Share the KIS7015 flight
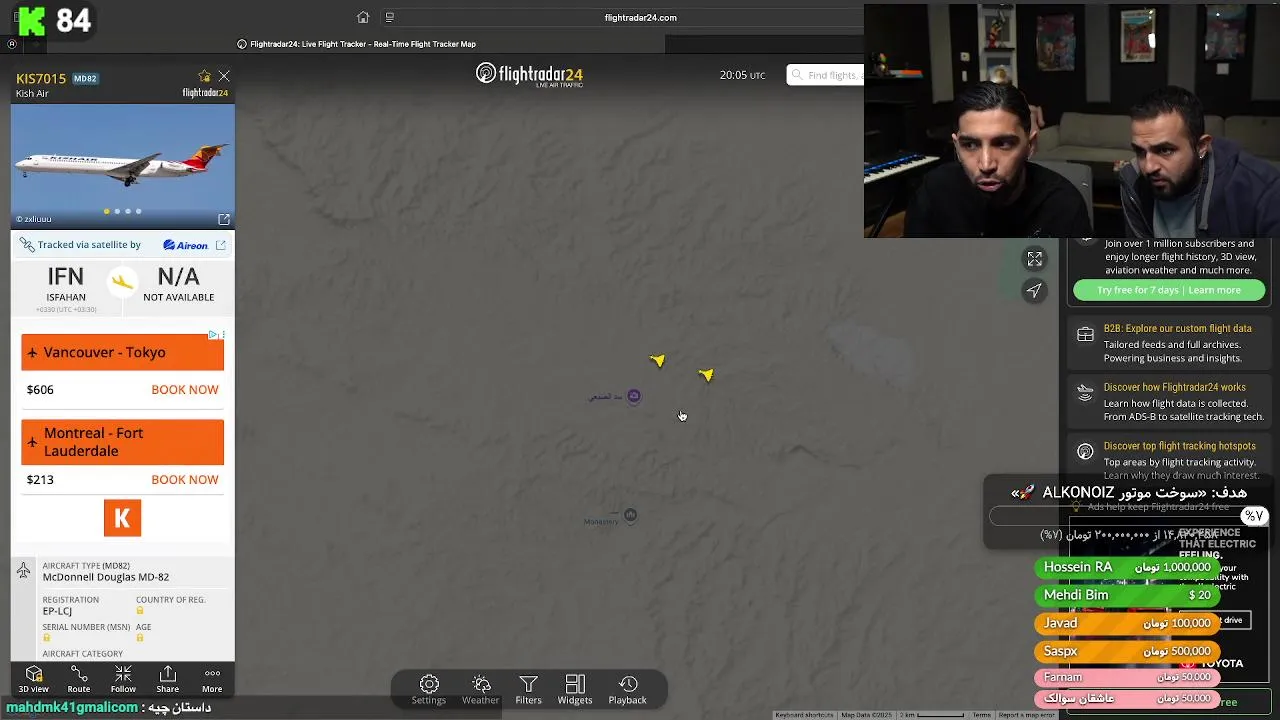The height and width of the screenshot is (720, 1280). [x=168, y=679]
